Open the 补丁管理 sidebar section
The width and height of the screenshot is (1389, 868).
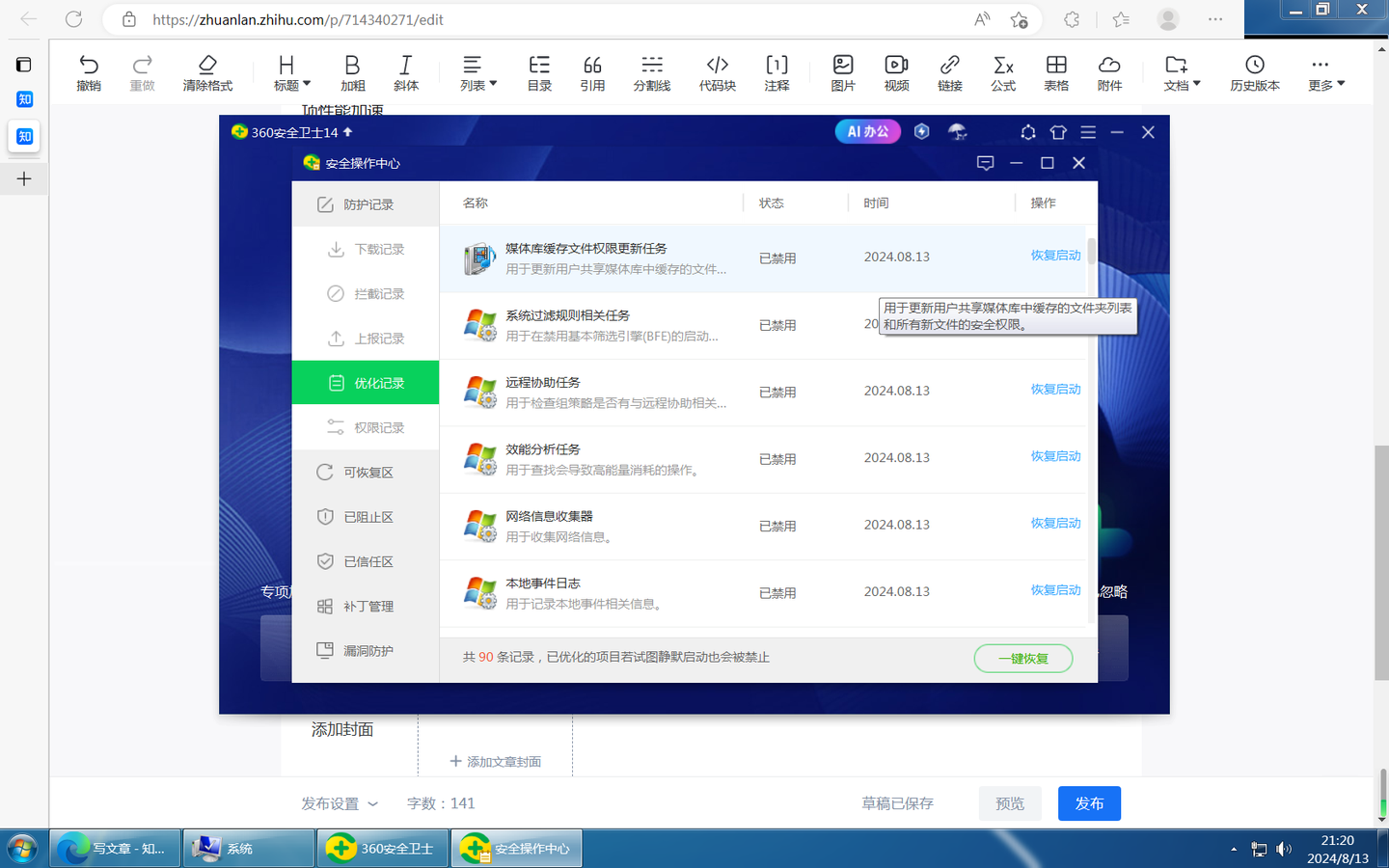pos(366,607)
